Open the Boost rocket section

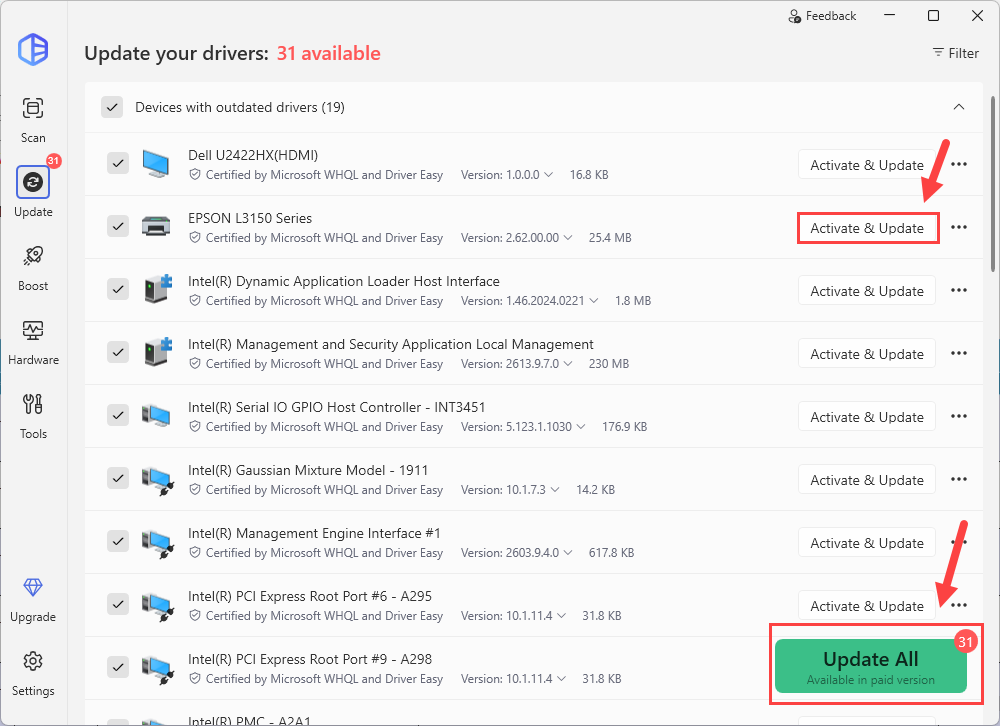pyautogui.click(x=33, y=267)
